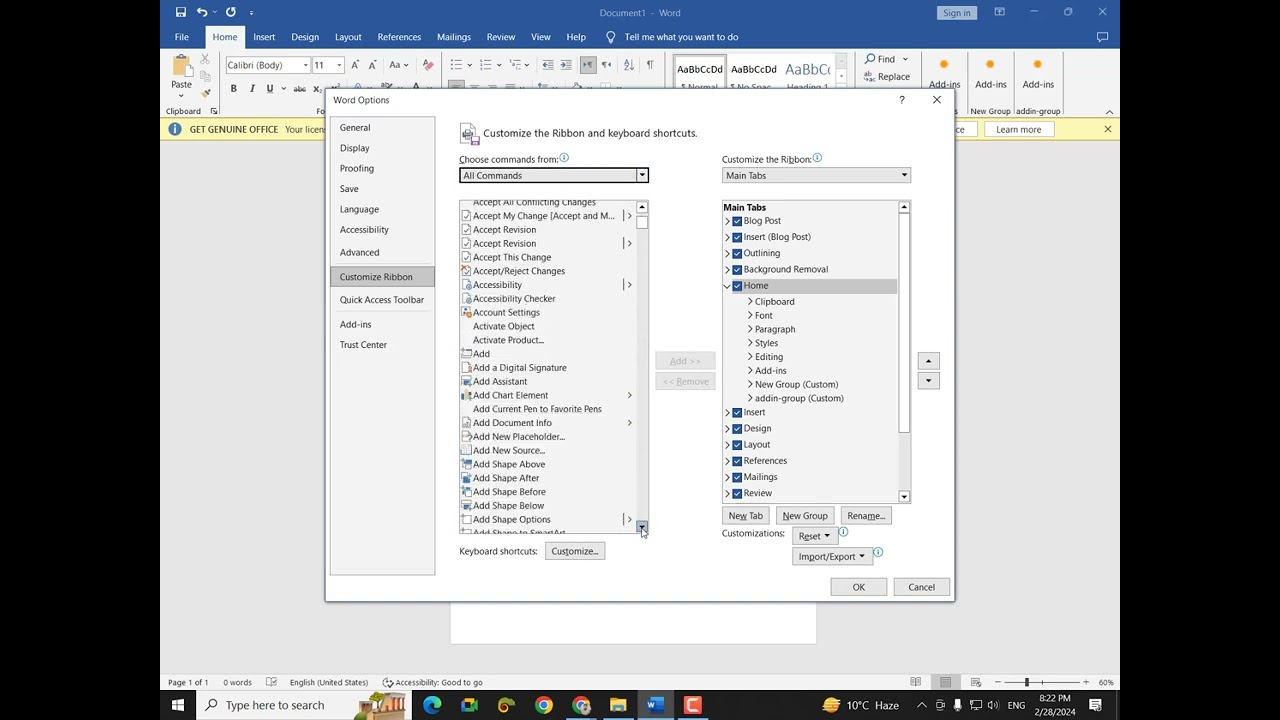1280x720 pixels.
Task: Uncheck the Outlining checkbox
Action: point(737,253)
